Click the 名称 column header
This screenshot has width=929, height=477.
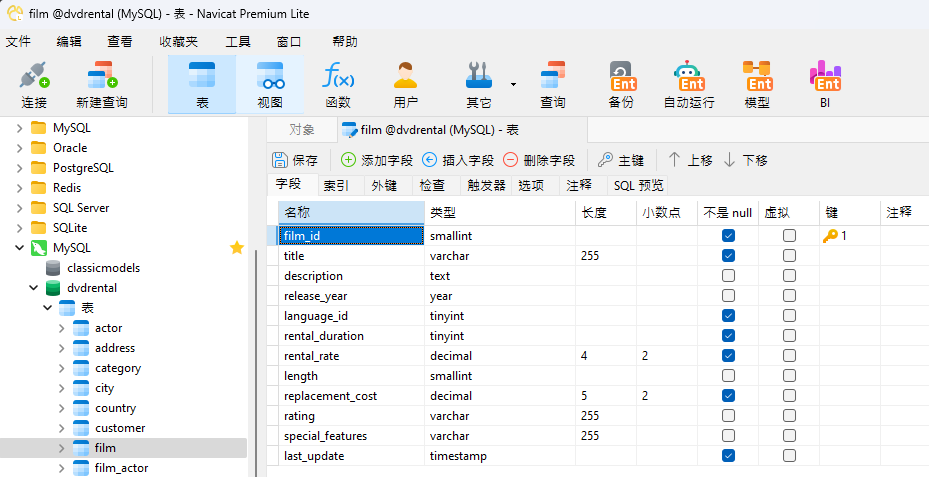point(352,213)
